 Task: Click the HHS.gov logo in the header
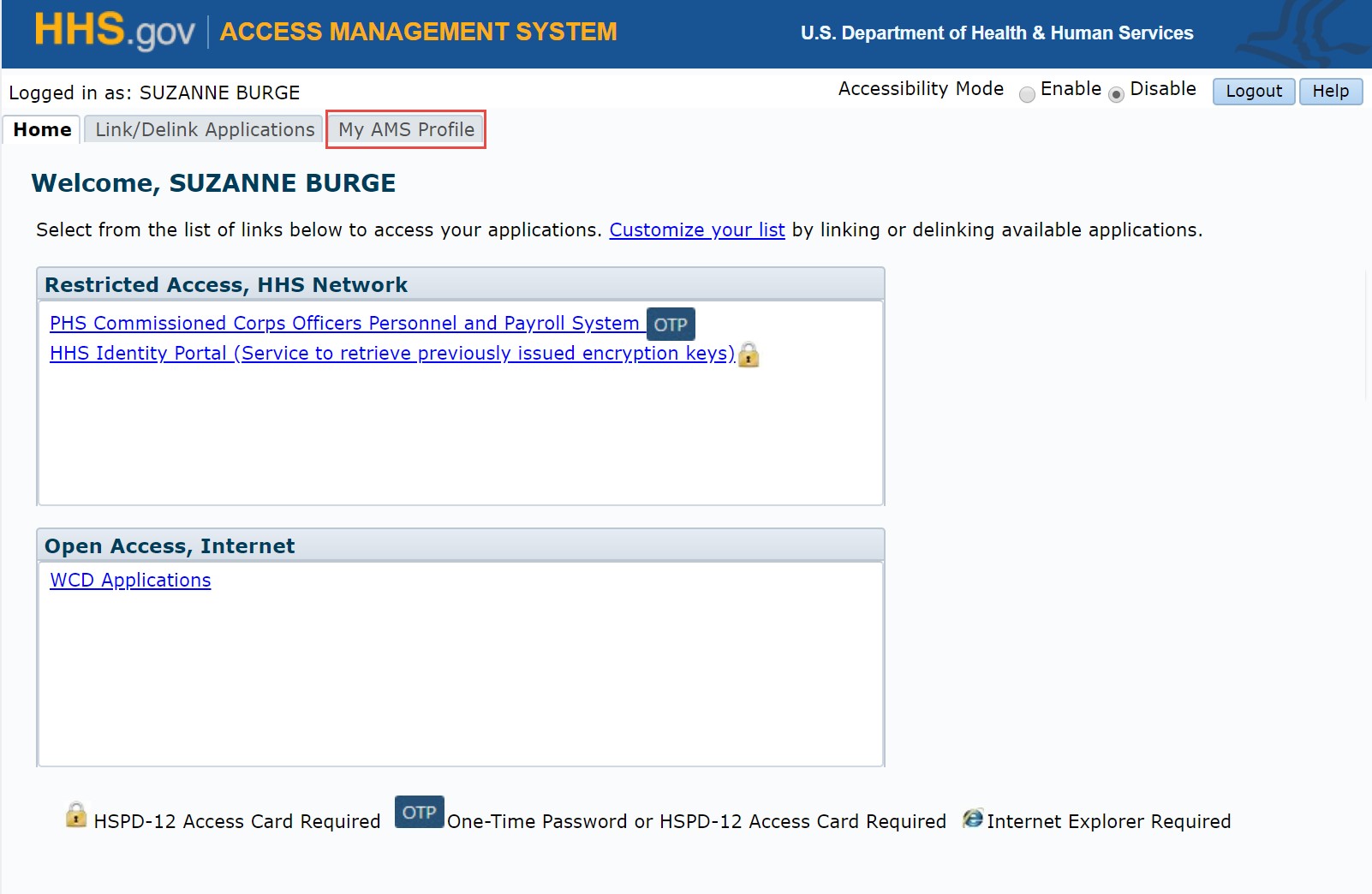(x=115, y=32)
